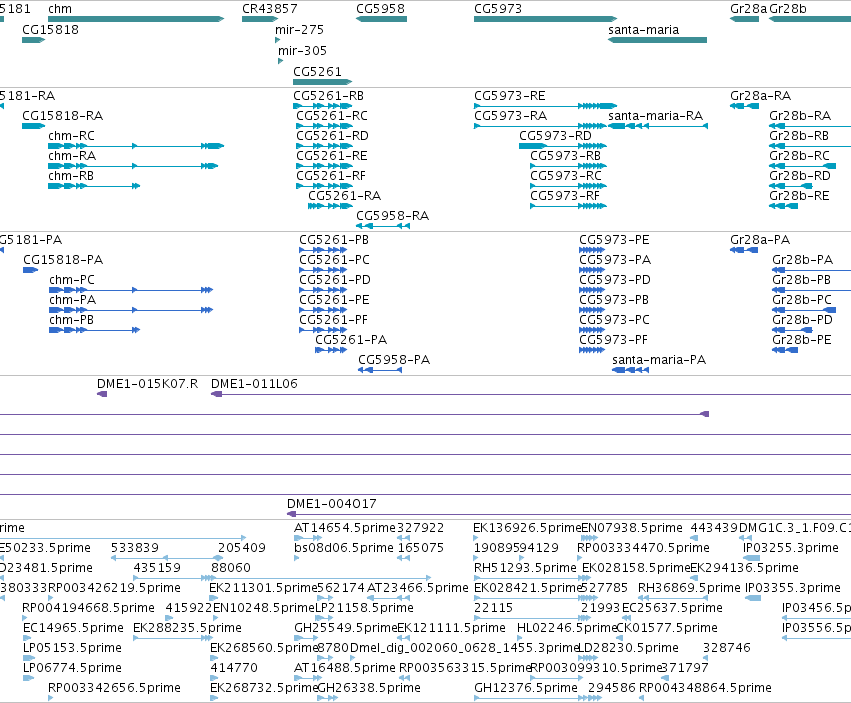Click the CG5973-RA transcript
851x703 pixels.
540,126
